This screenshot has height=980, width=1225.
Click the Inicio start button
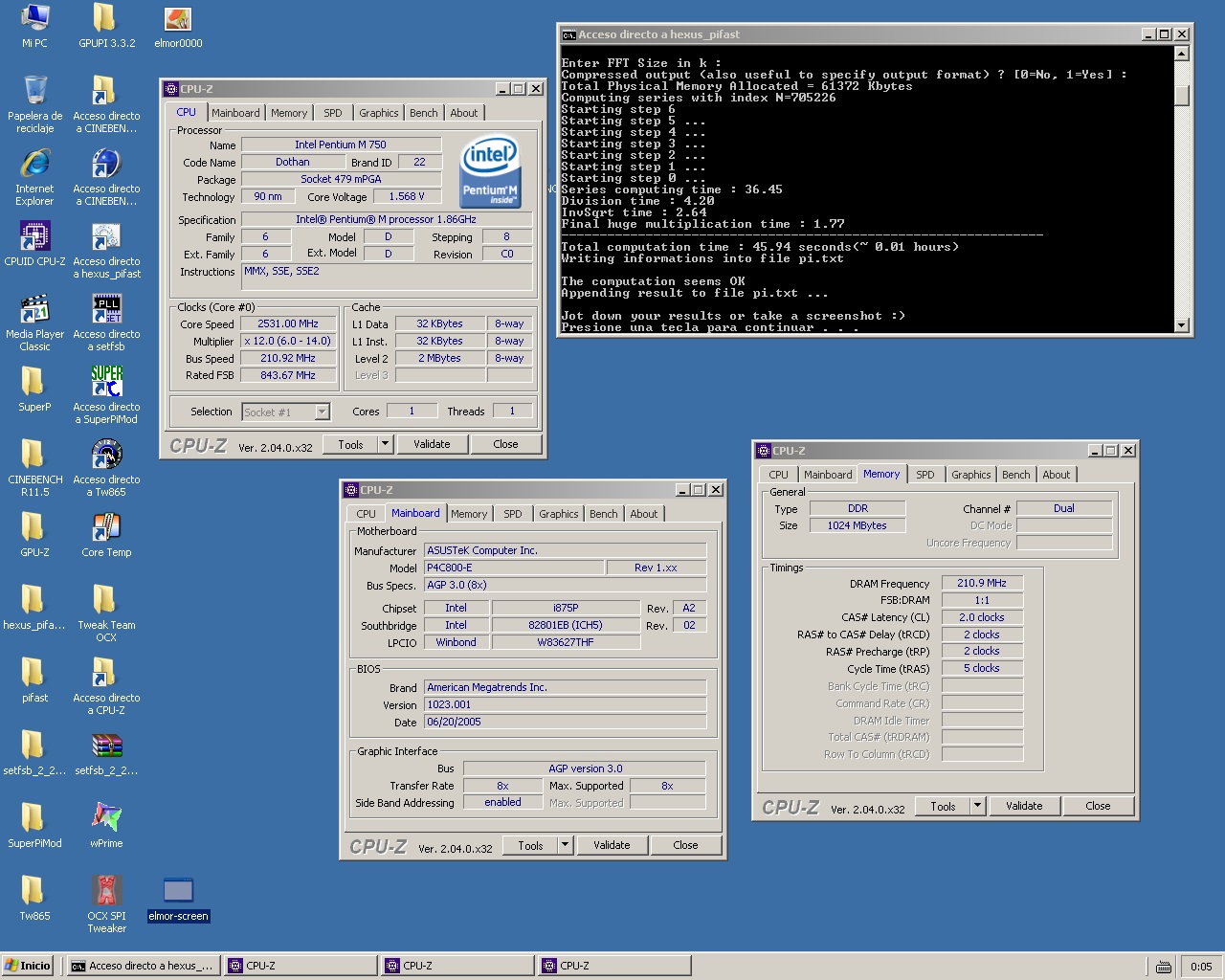pos(28,966)
